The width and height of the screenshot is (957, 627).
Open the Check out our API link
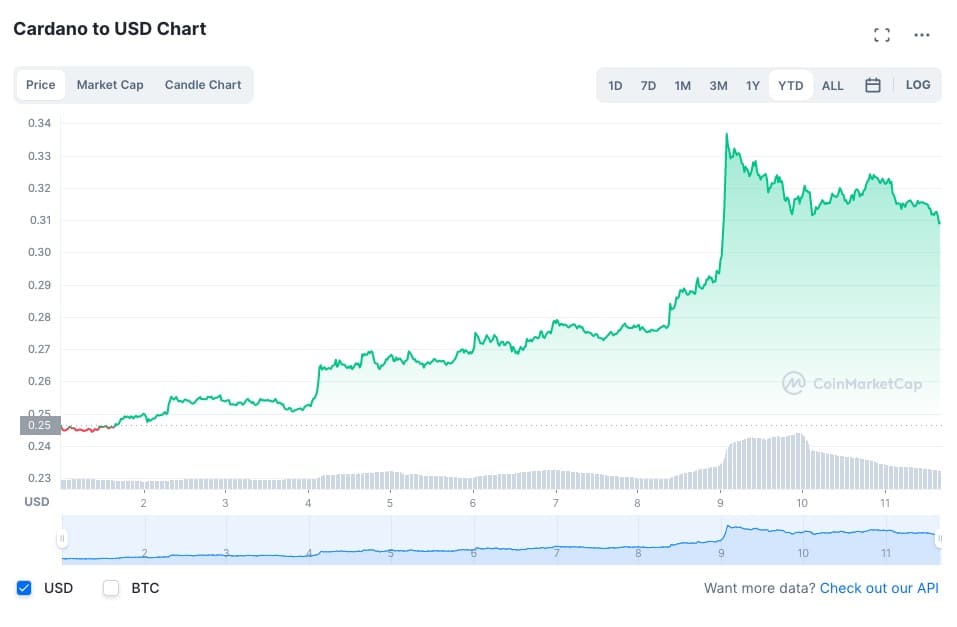coord(879,588)
